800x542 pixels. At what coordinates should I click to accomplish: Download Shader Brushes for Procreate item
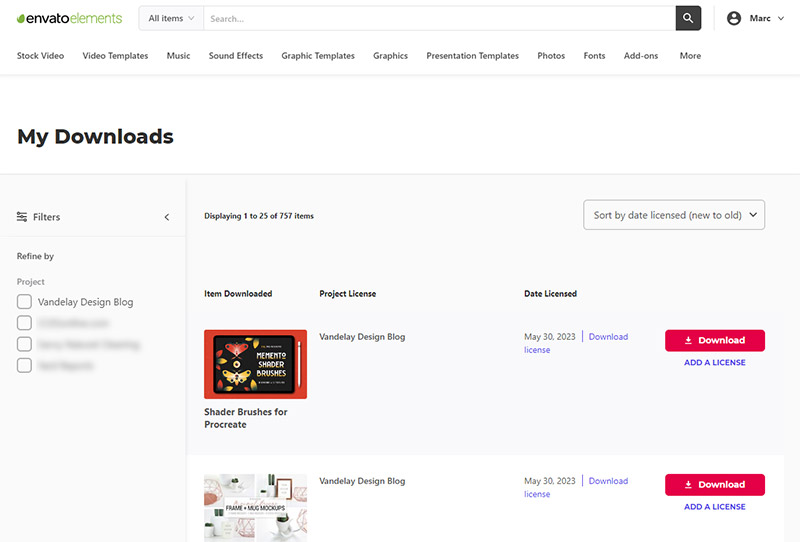click(715, 340)
